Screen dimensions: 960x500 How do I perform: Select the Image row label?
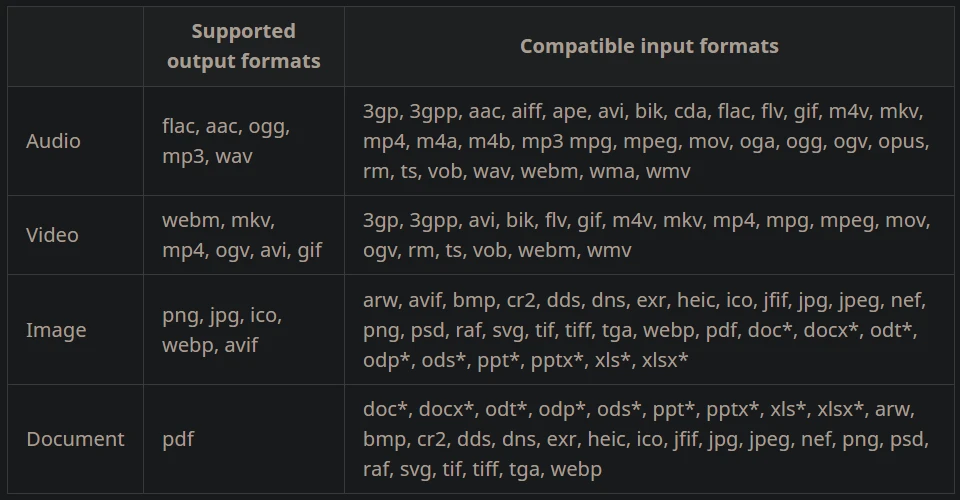55,330
